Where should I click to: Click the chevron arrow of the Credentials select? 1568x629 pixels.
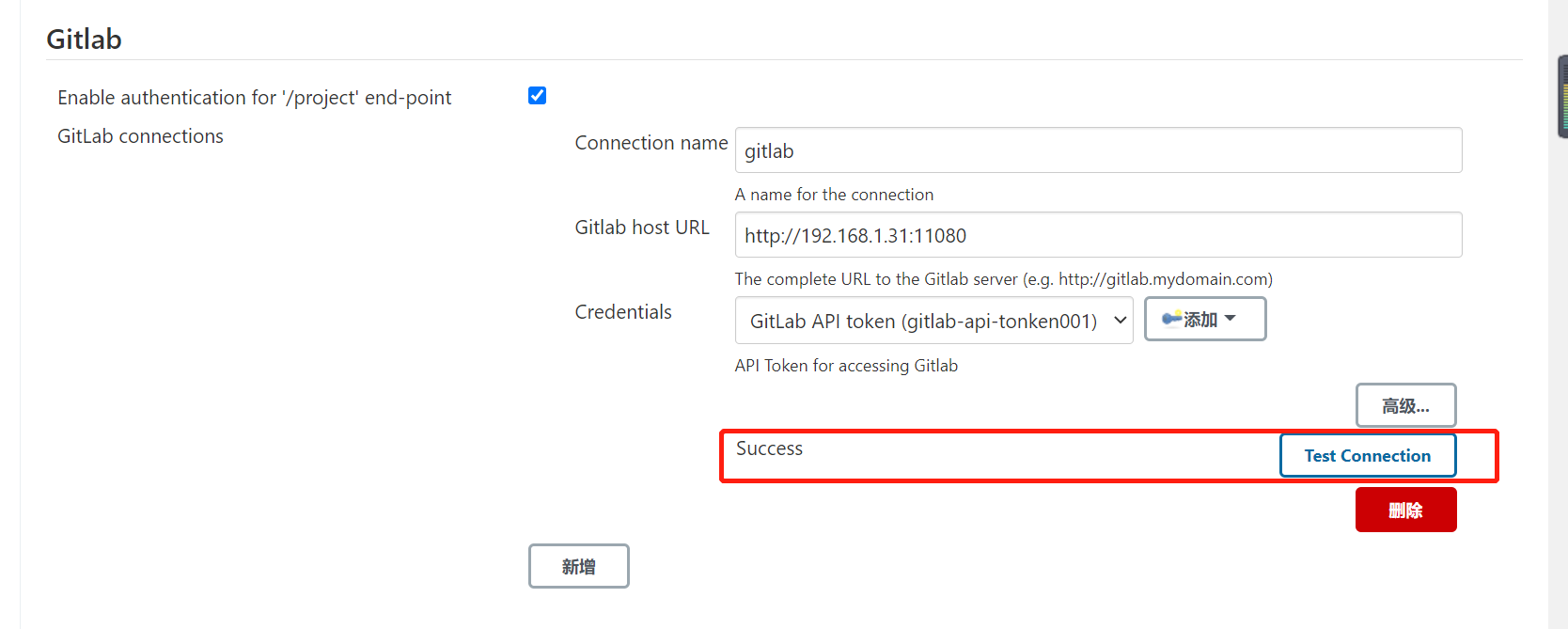point(1120,321)
